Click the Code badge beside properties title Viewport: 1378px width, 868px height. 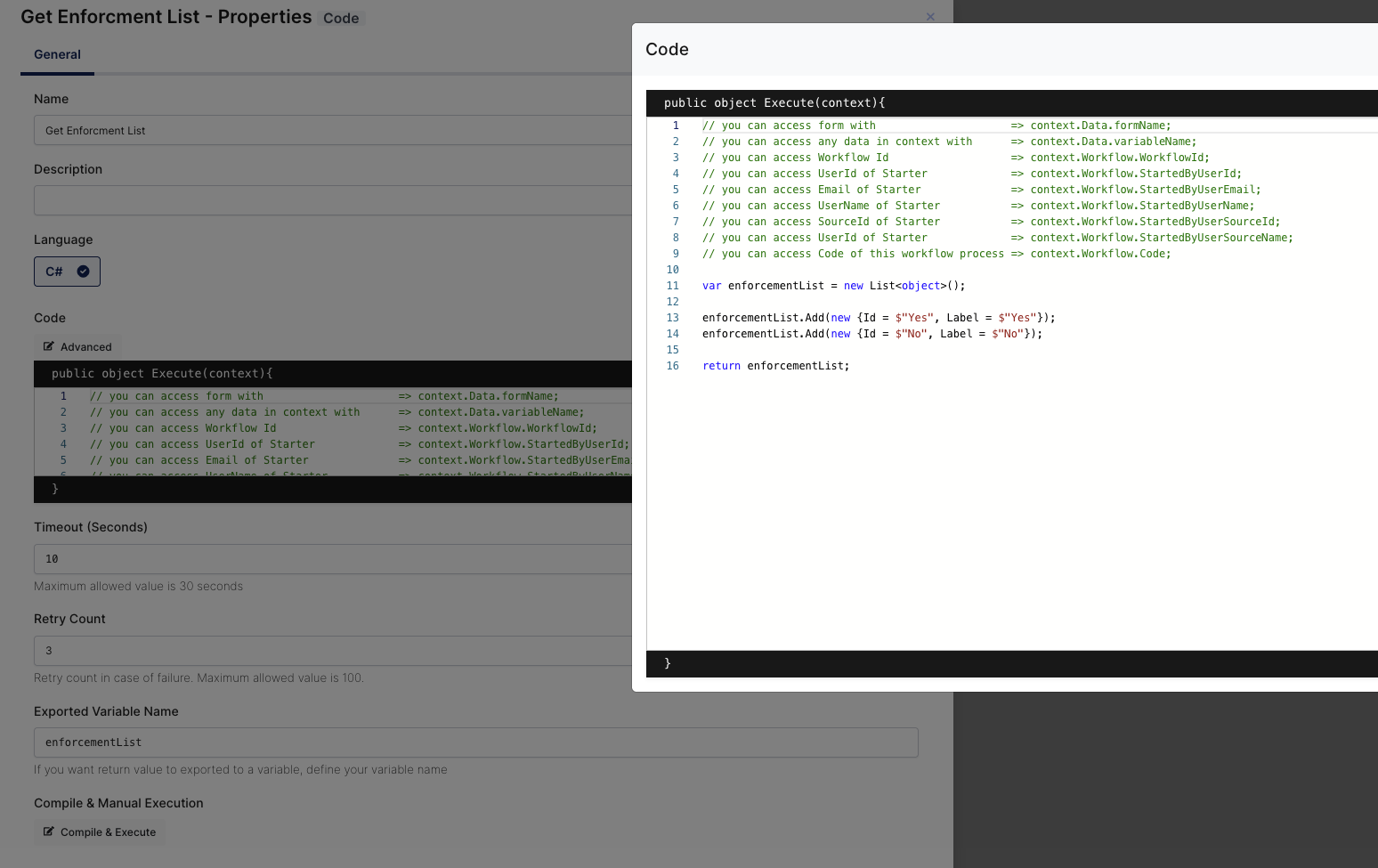pyautogui.click(x=341, y=19)
